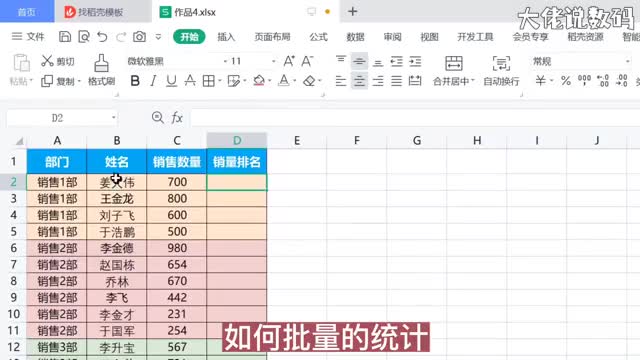Viewport: 640px width, 360px height.
Task: Click the Paste clipboard icon
Action: [x=21, y=62]
